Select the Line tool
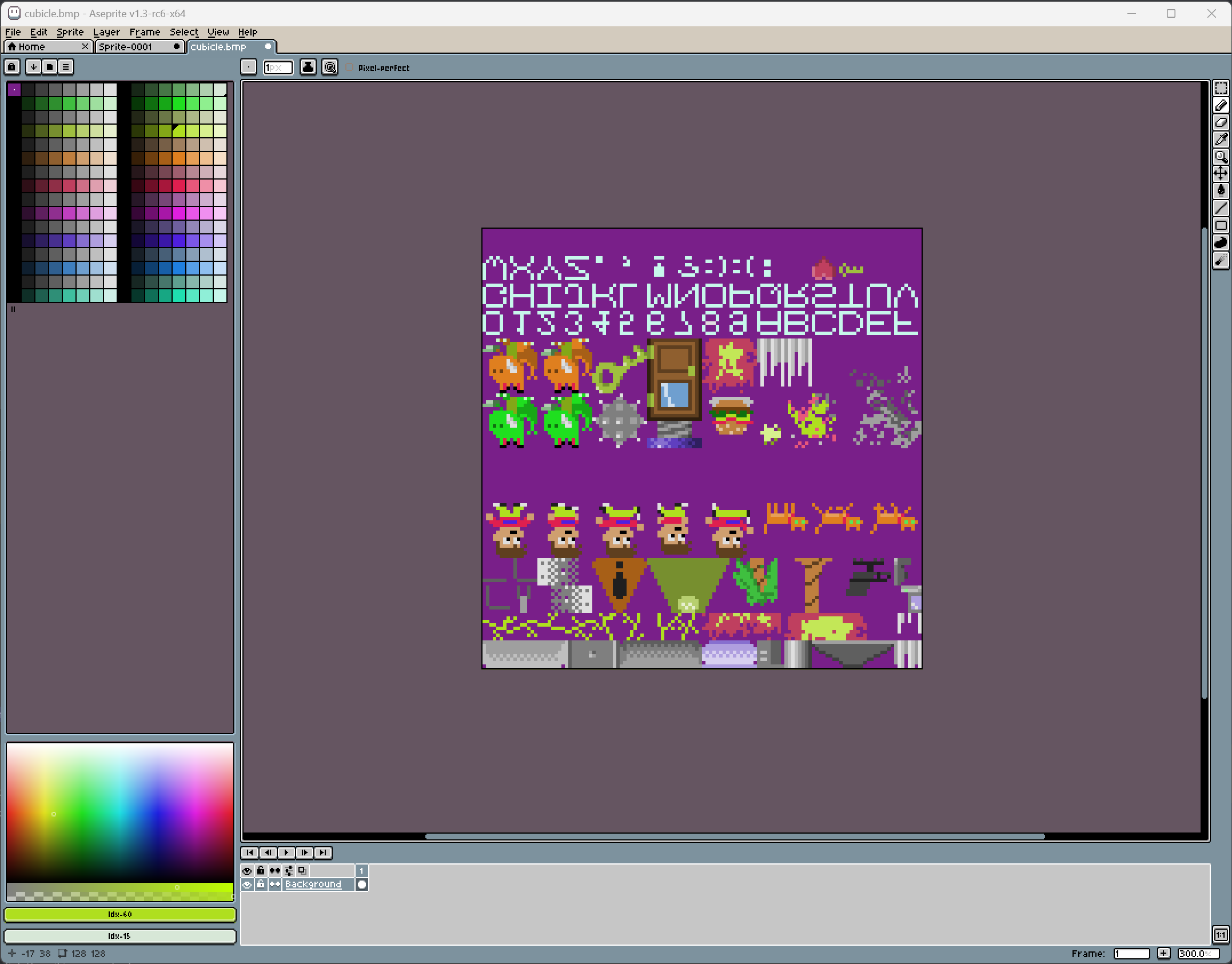Screen dimensions: 1232x964 click(1221, 208)
